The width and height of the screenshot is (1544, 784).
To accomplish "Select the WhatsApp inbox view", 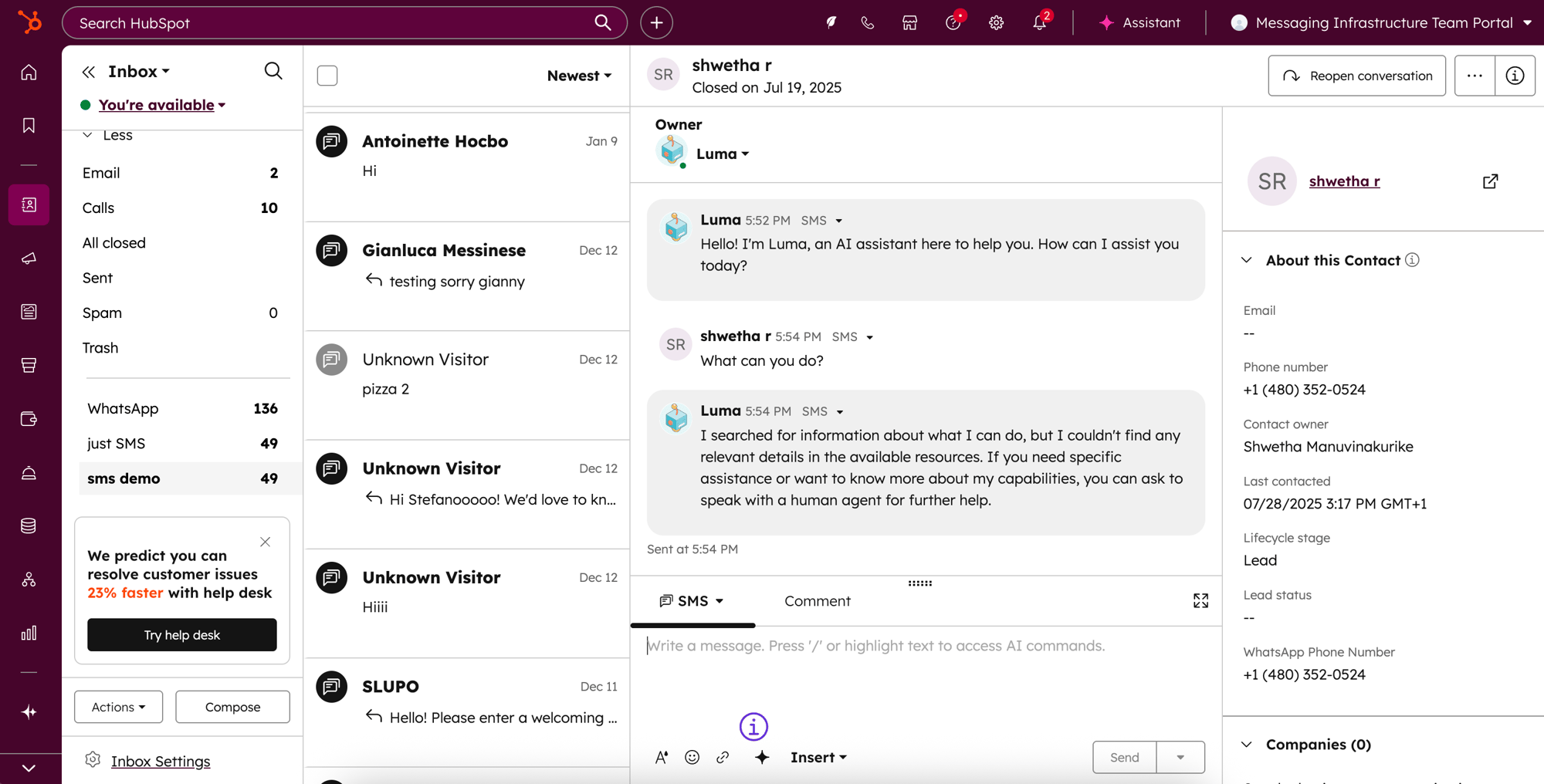I will pos(123,408).
